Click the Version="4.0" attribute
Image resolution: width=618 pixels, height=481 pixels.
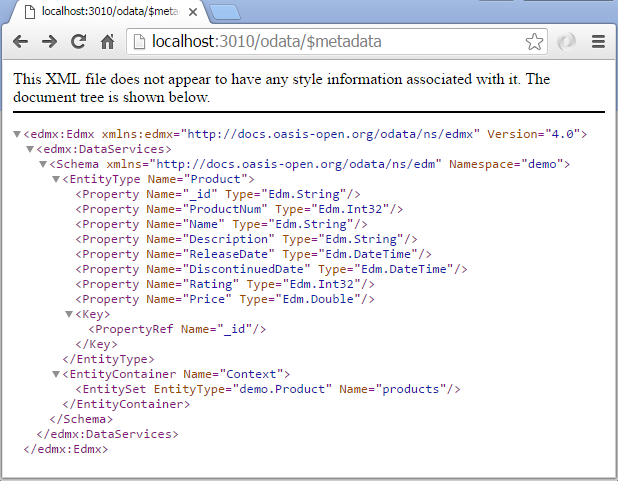click(533, 134)
